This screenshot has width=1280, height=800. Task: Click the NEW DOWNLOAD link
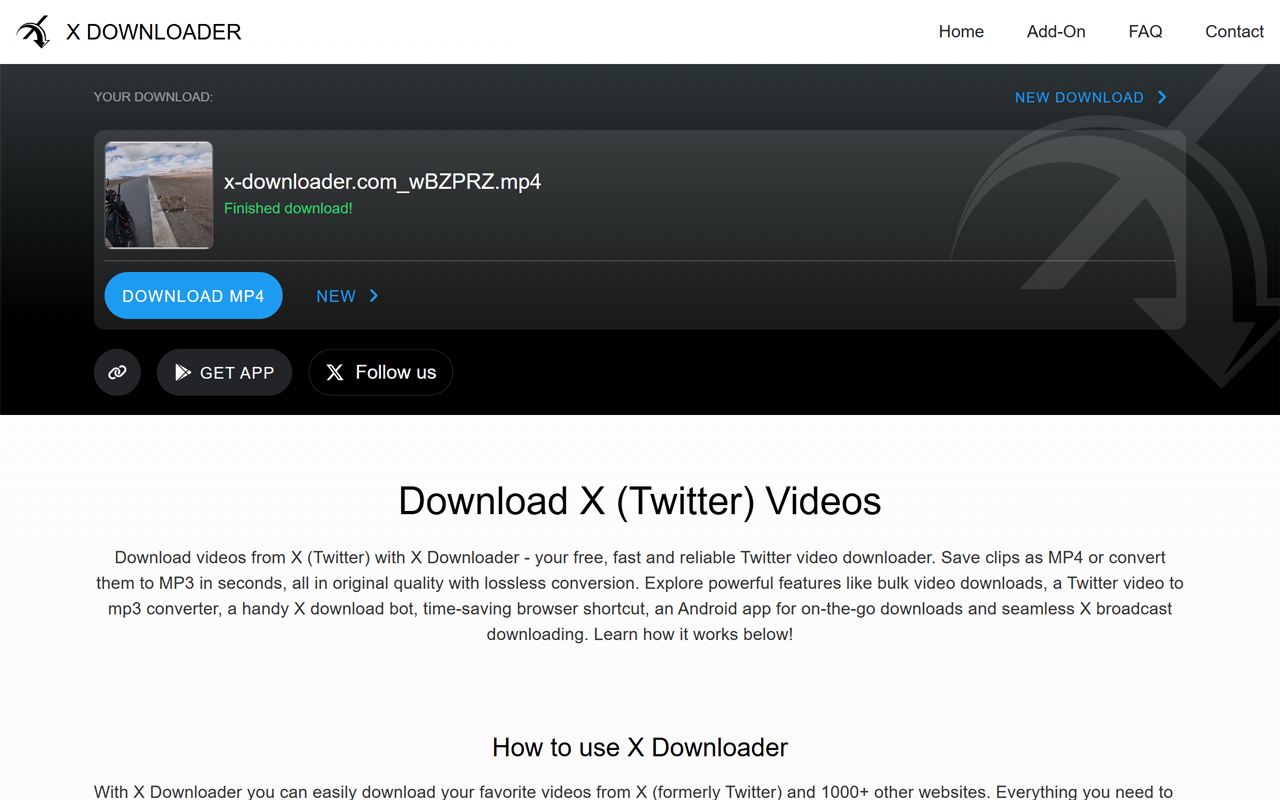[x=1079, y=97]
